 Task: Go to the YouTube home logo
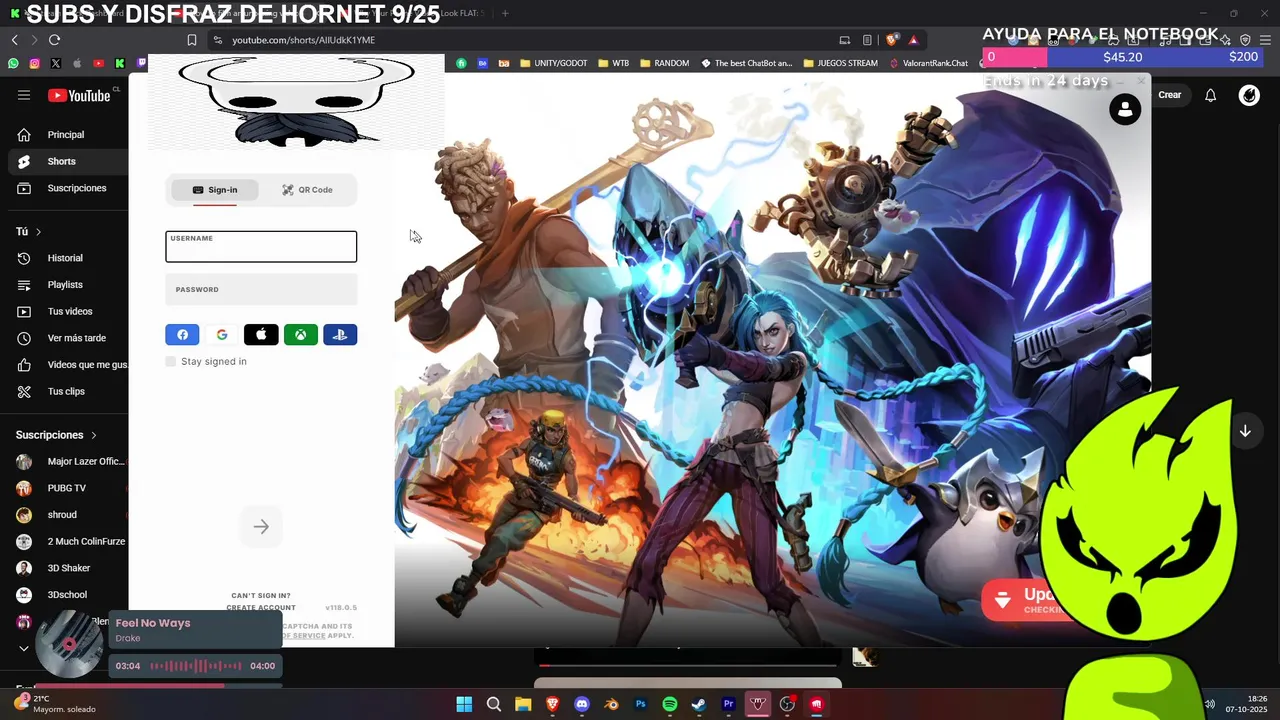(78, 95)
